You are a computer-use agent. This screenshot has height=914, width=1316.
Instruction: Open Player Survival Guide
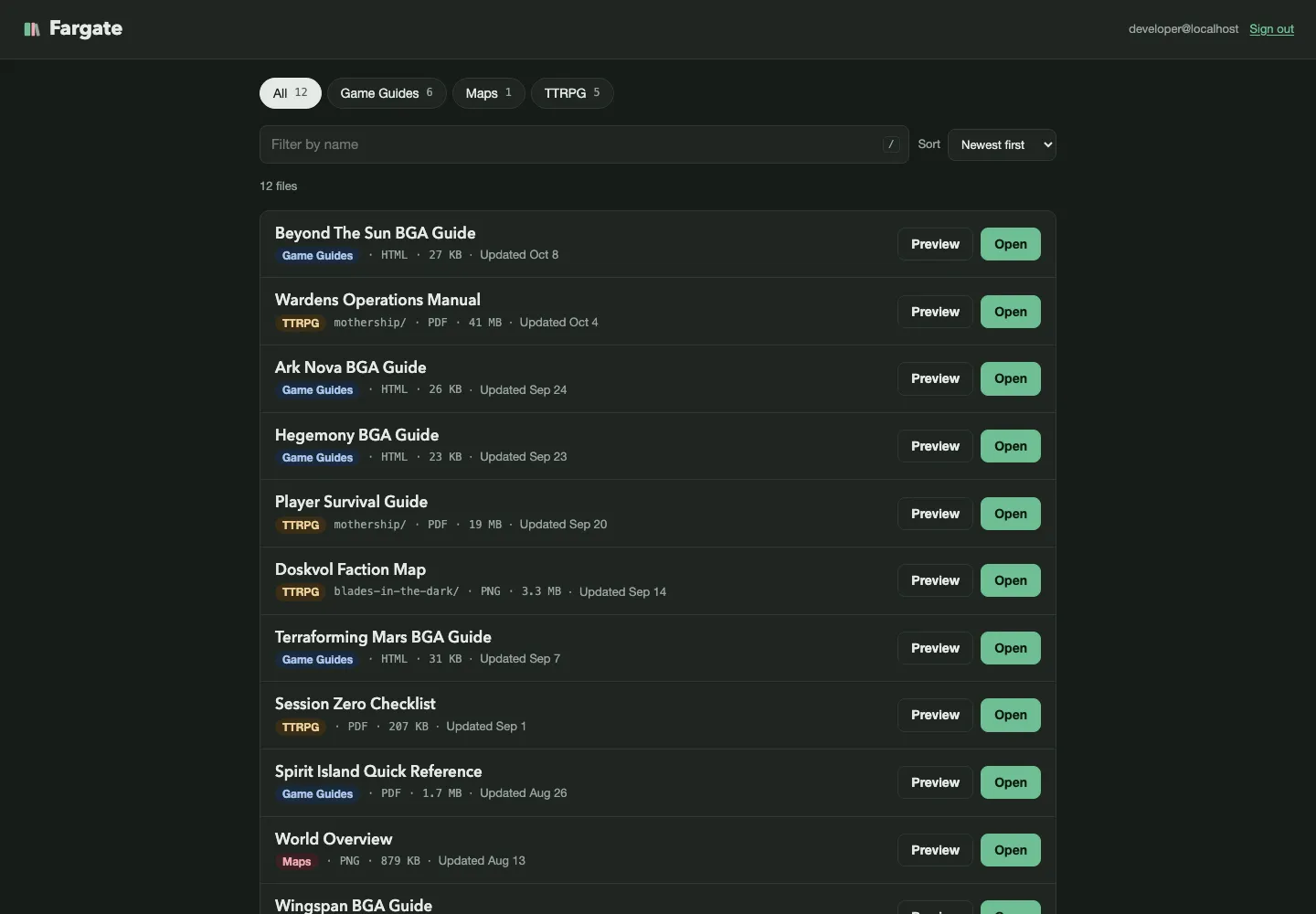1011,514
